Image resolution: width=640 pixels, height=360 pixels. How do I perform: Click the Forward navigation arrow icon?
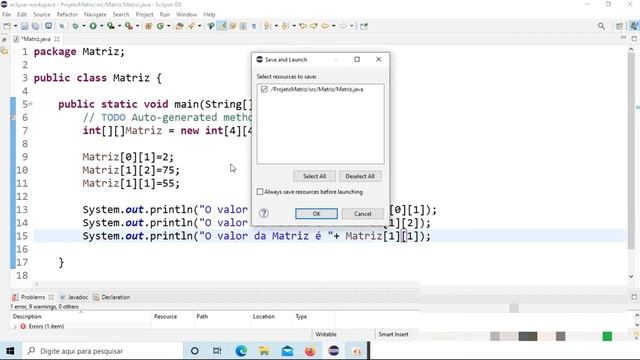(x=343, y=26)
